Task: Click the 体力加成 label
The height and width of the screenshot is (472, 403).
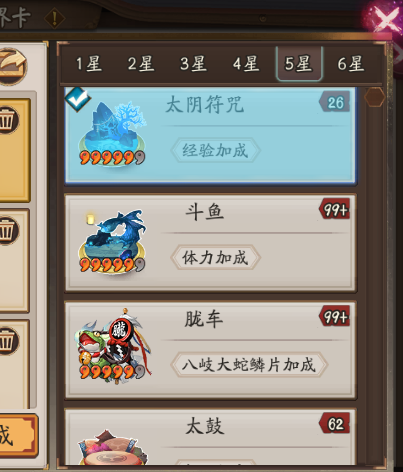Action: tap(215, 257)
